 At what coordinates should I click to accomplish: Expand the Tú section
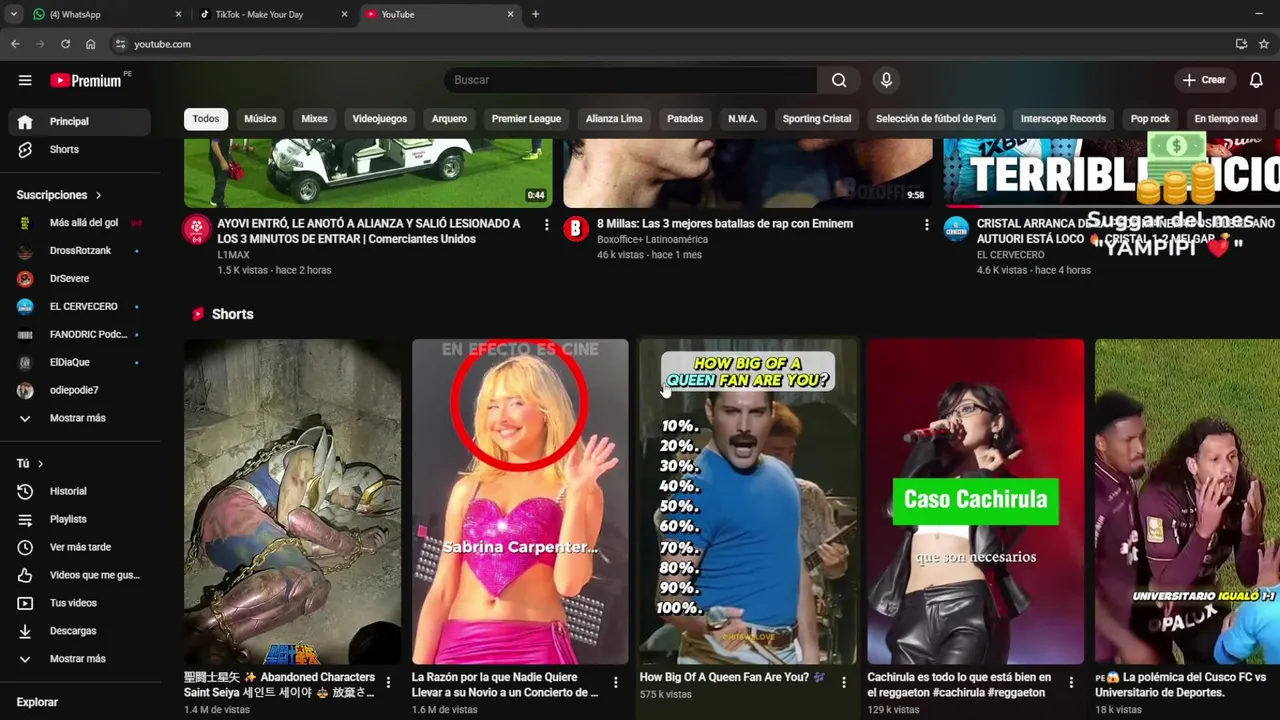coord(30,464)
